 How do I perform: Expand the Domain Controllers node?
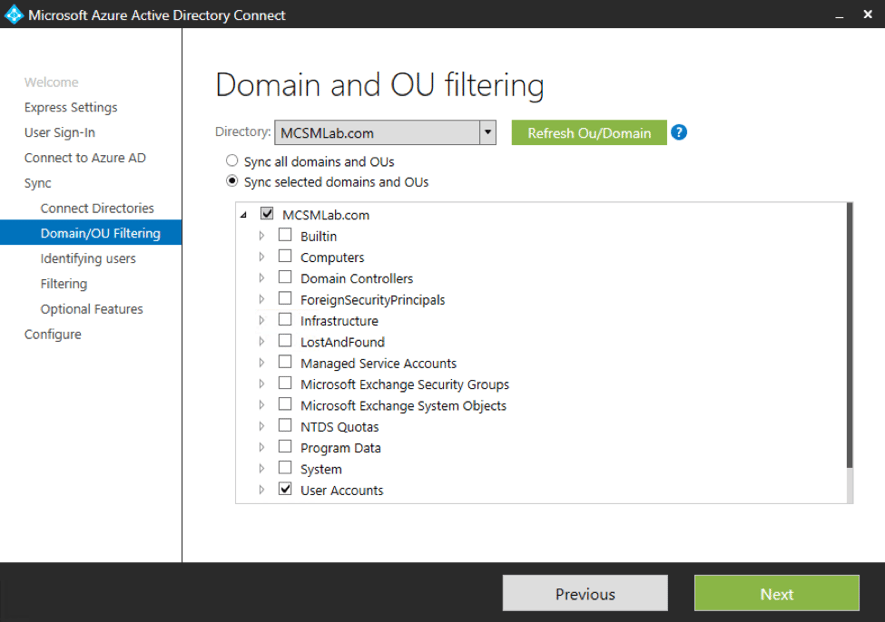click(261, 278)
